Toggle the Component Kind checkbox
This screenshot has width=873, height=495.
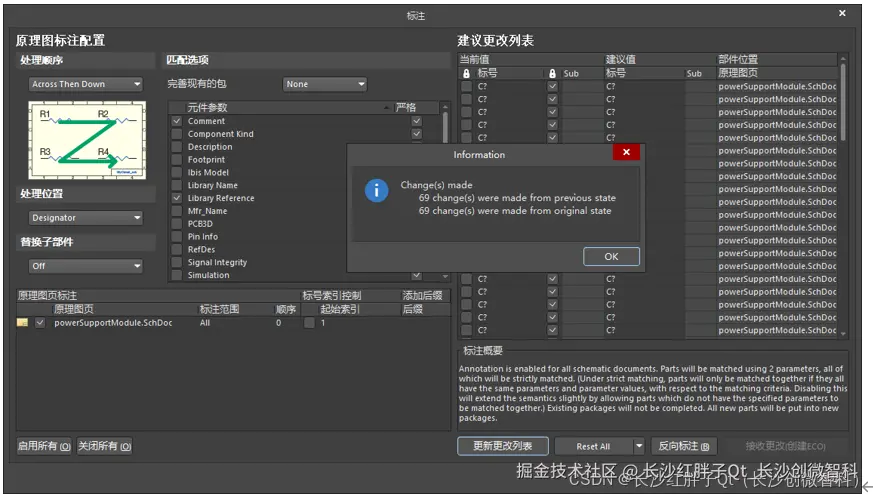pos(177,134)
